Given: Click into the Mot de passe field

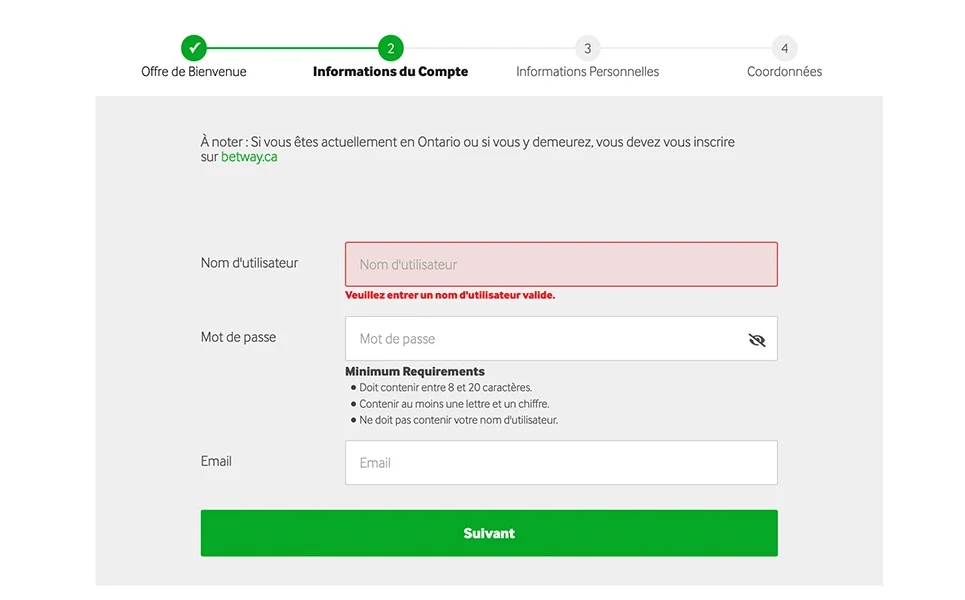Looking at the screenshot, I should [540, 339].
